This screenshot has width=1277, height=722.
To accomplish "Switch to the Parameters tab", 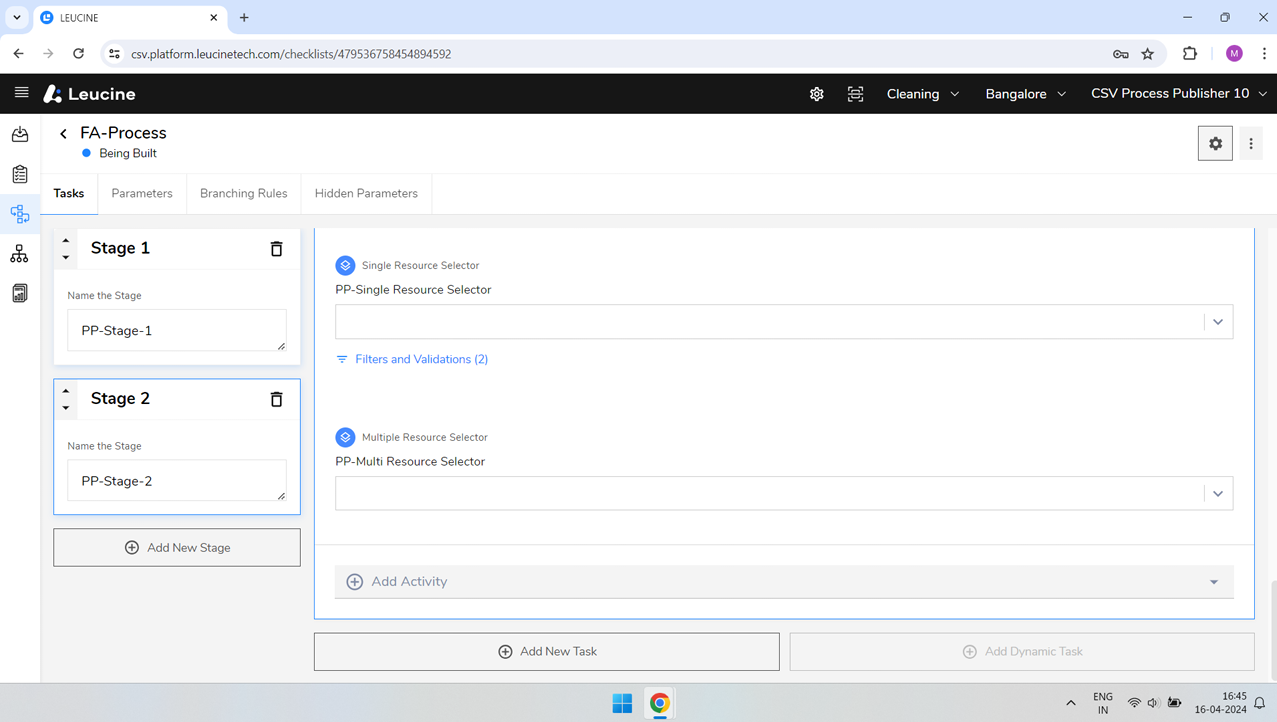I will point(141,193).
